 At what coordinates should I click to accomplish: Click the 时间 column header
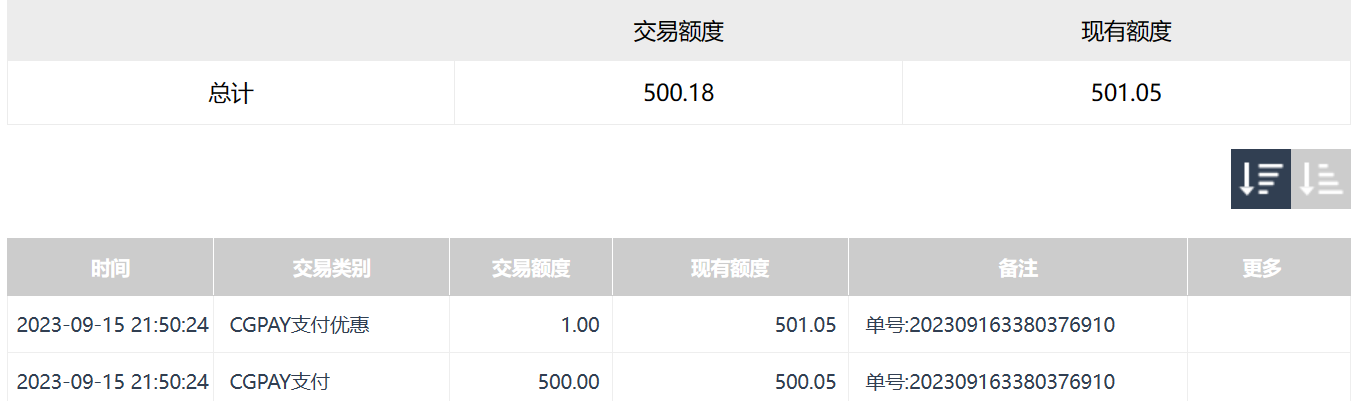coord(110,268)
